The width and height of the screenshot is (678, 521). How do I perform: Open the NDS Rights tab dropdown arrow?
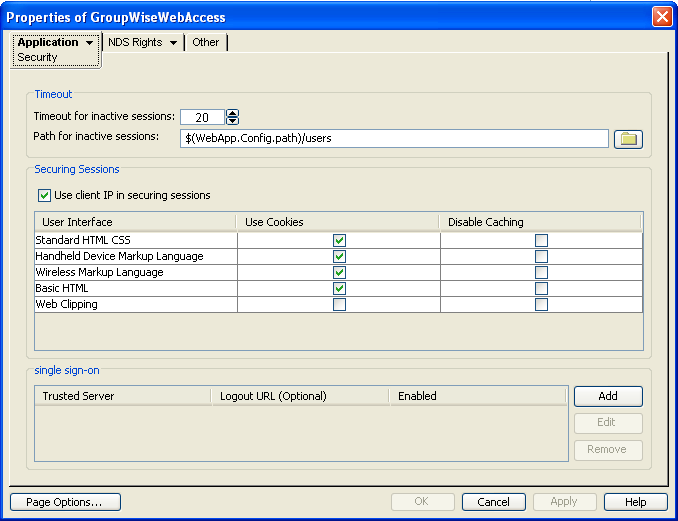(173, 43)
